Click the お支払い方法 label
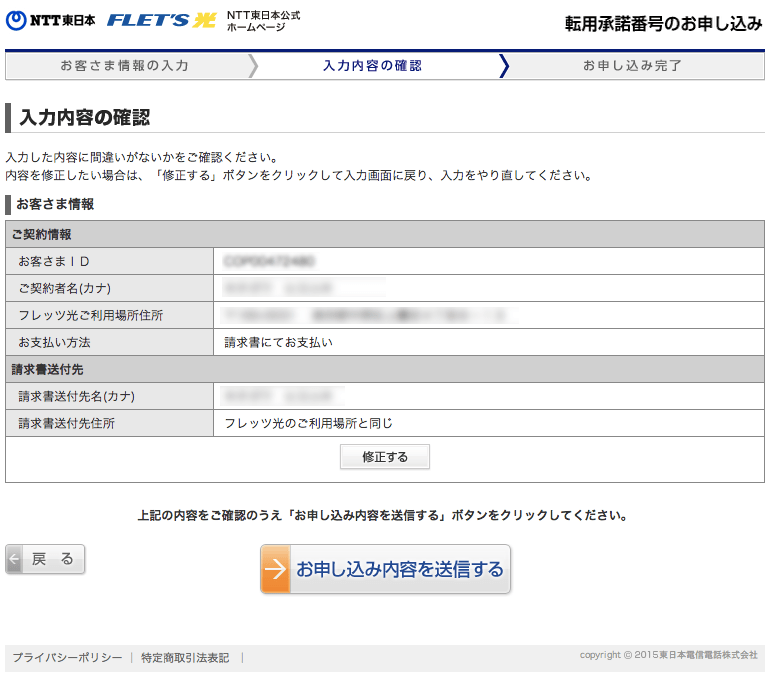The image size is (770, 675). point(55,342)
